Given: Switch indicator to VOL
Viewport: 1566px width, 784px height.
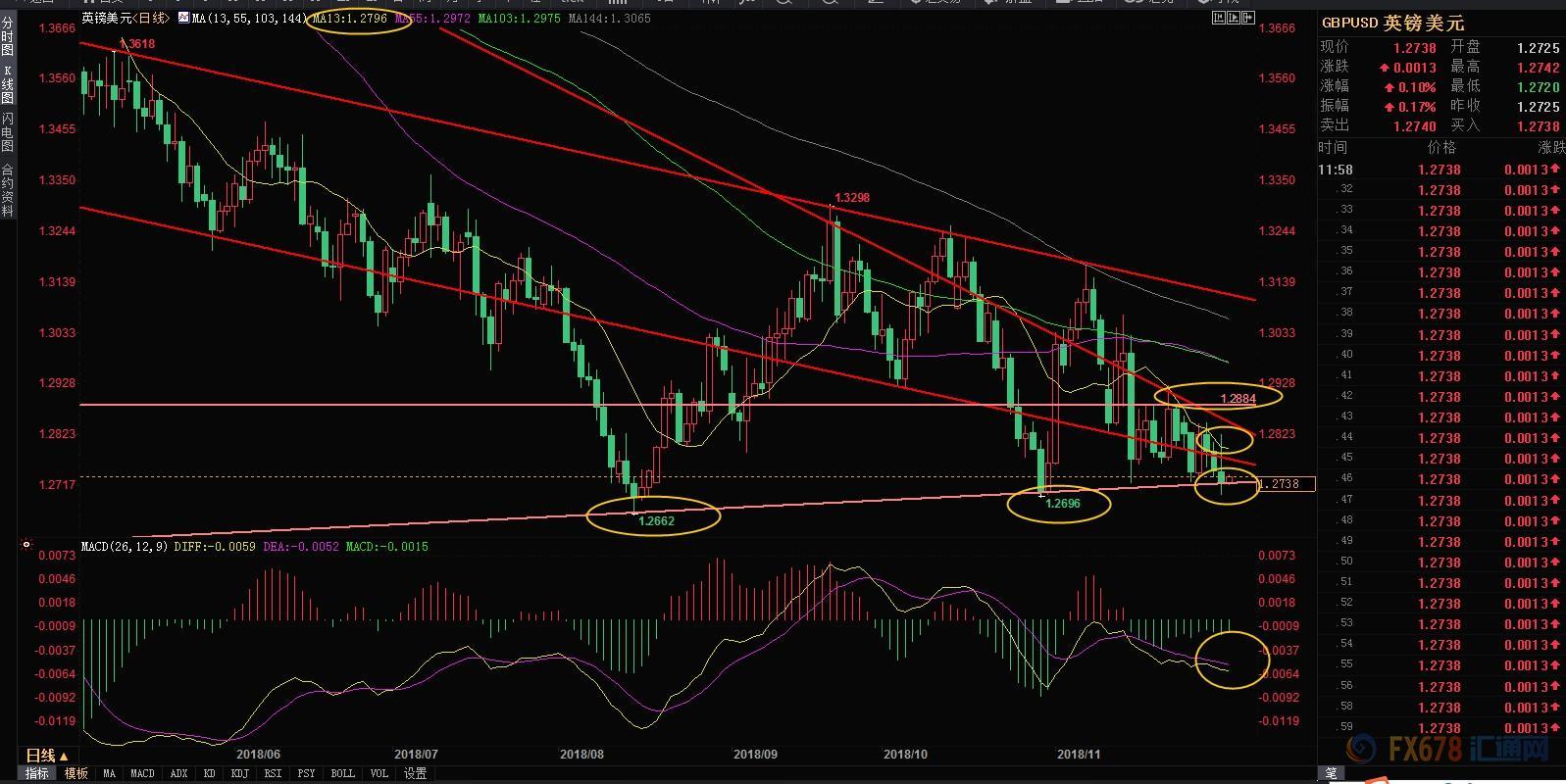Looking at the screenshot, I should pos(379,773).
